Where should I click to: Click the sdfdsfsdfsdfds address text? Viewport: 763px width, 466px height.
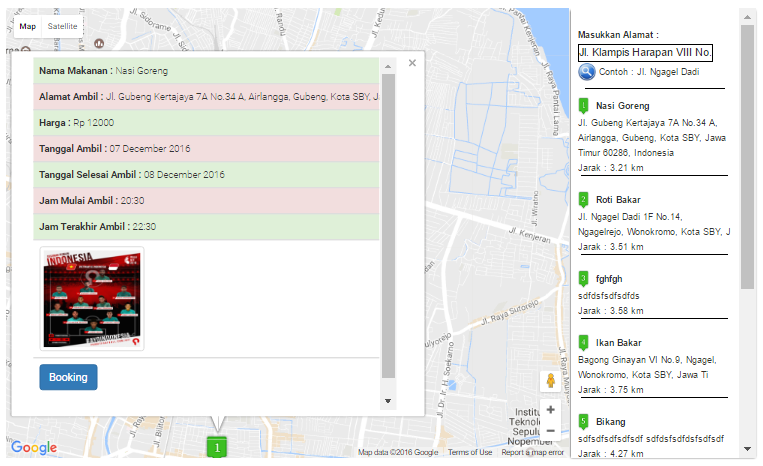tap(609, 296)
